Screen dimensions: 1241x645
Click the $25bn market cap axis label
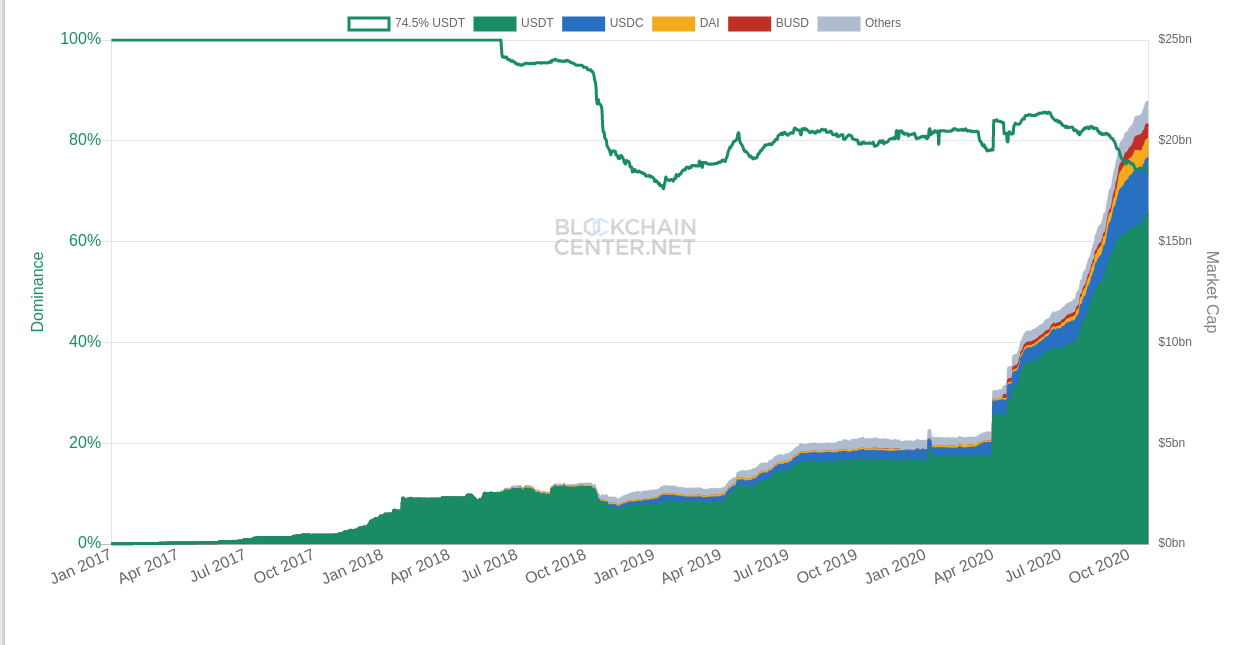pyautogui.click(x=1175, y=39)
